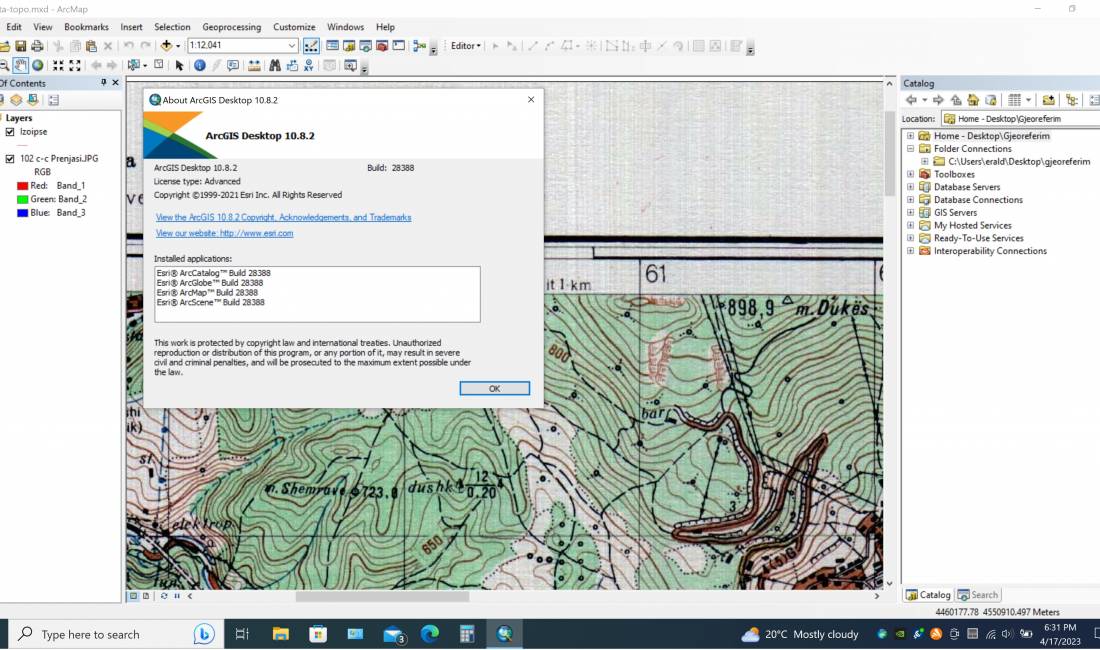The width and height of the screenshot is (1100, 650).
Task: Refresh the map view button
Action: [x=164, y=596]
